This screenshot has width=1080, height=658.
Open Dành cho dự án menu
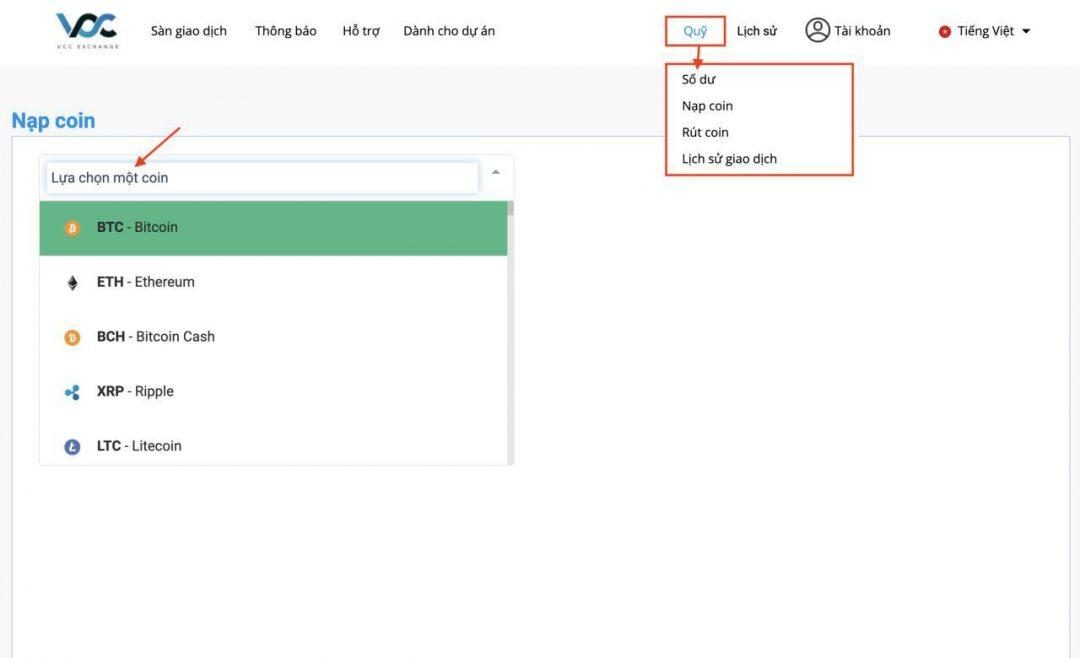point(449,31)
